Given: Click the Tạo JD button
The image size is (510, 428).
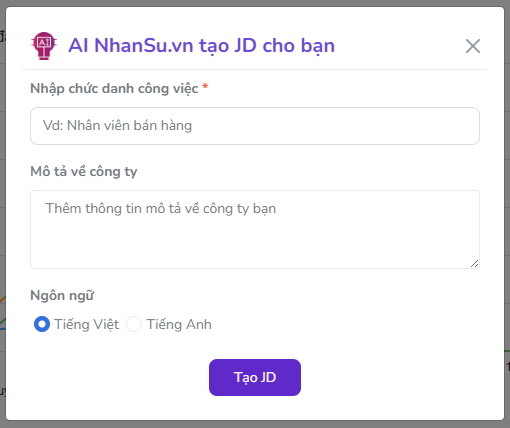Looking at the screenshot, I should pyautogui.click(x=255, y=377).
